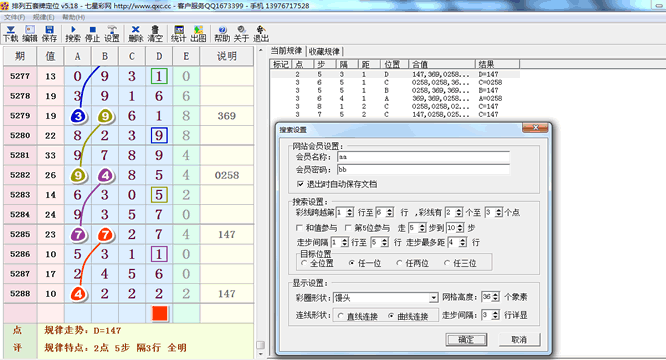The image size is (666, 360).
Task: Select the 任两位 radio button
Action: pyautogui.click(x=399, y=263)
